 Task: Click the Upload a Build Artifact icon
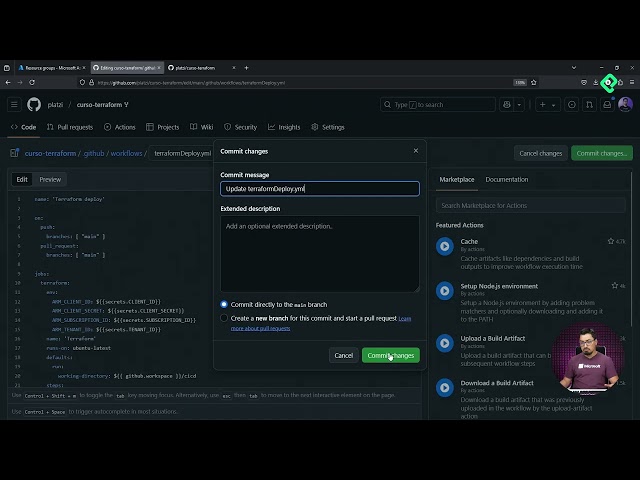pos(444,343)
